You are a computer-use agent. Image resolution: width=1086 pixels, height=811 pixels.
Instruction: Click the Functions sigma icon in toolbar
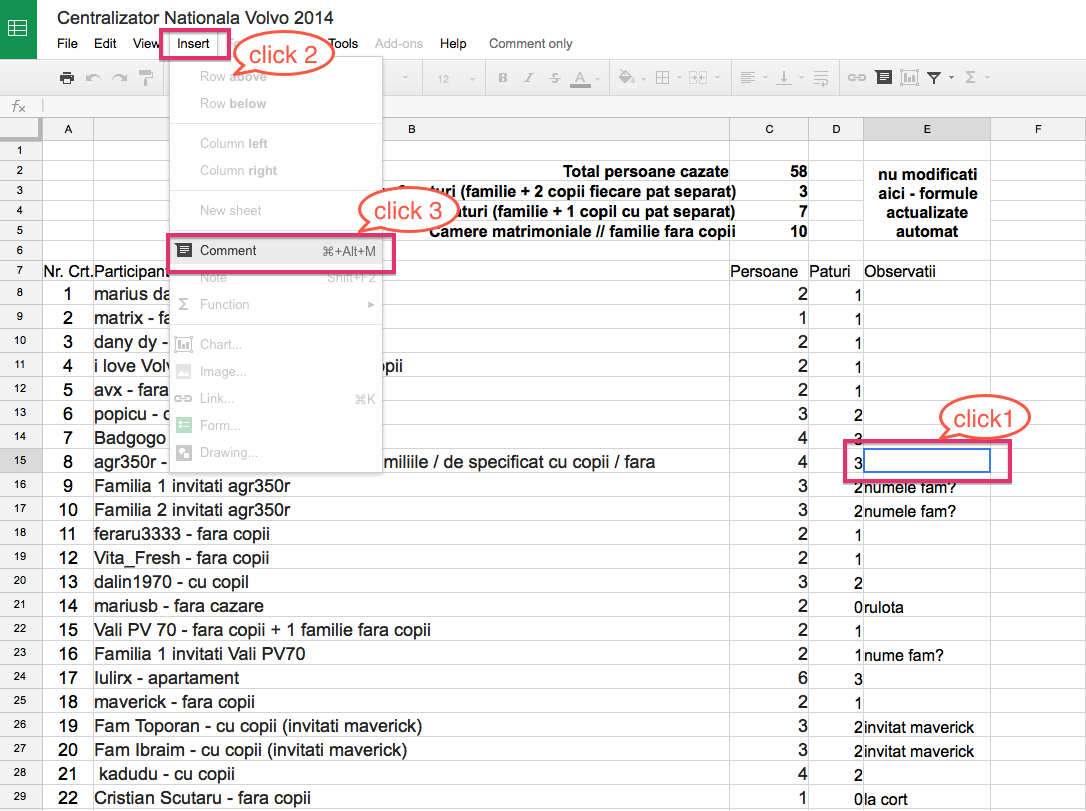coord(970,78)
